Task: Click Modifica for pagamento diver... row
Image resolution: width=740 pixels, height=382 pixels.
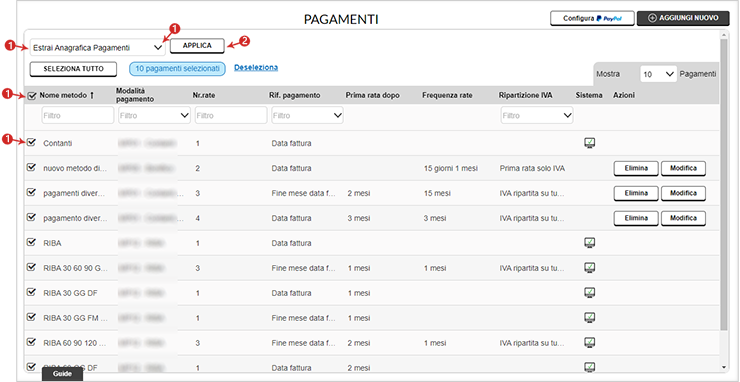Action: click(683, 218)
